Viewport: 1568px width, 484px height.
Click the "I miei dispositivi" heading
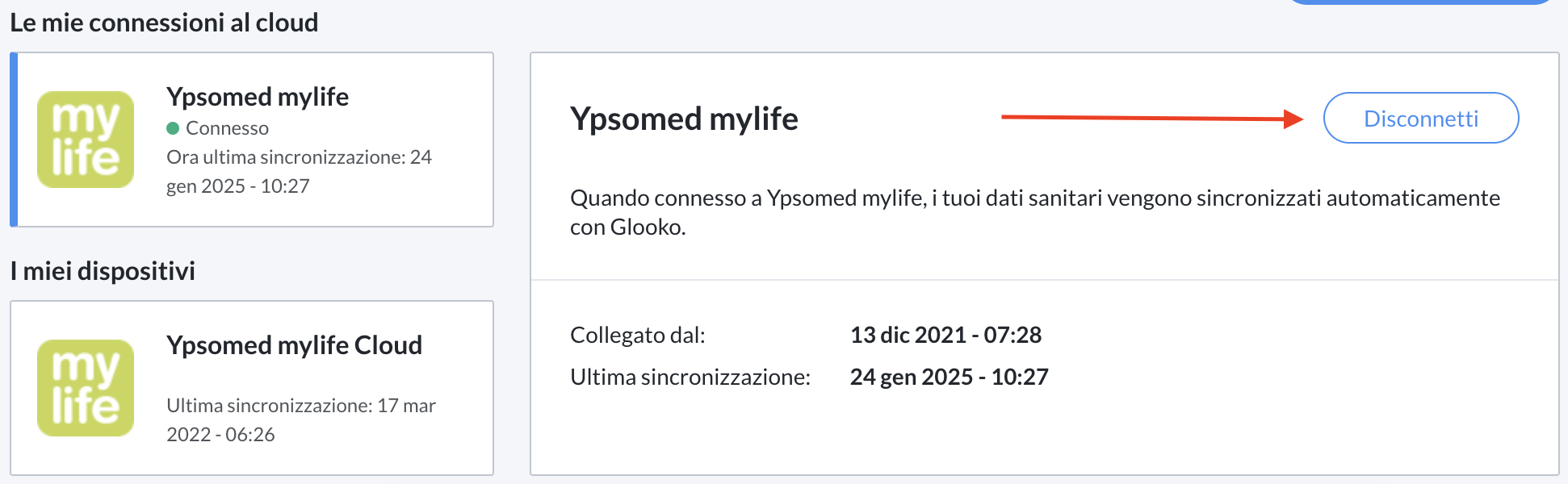pos(103,271)
